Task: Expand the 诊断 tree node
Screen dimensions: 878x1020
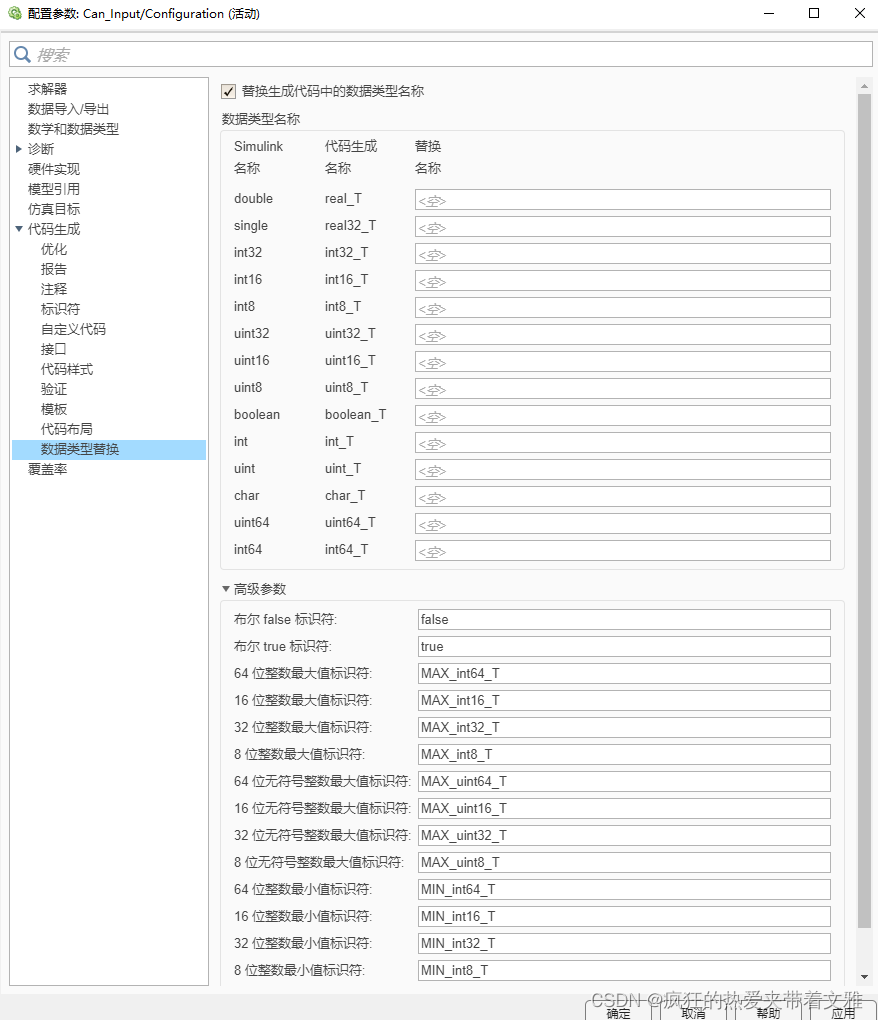Action: click(18, 148)
